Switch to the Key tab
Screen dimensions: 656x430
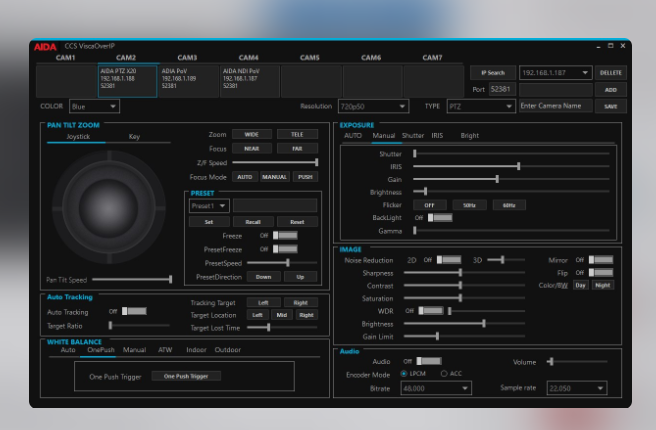tap(134, 137)
